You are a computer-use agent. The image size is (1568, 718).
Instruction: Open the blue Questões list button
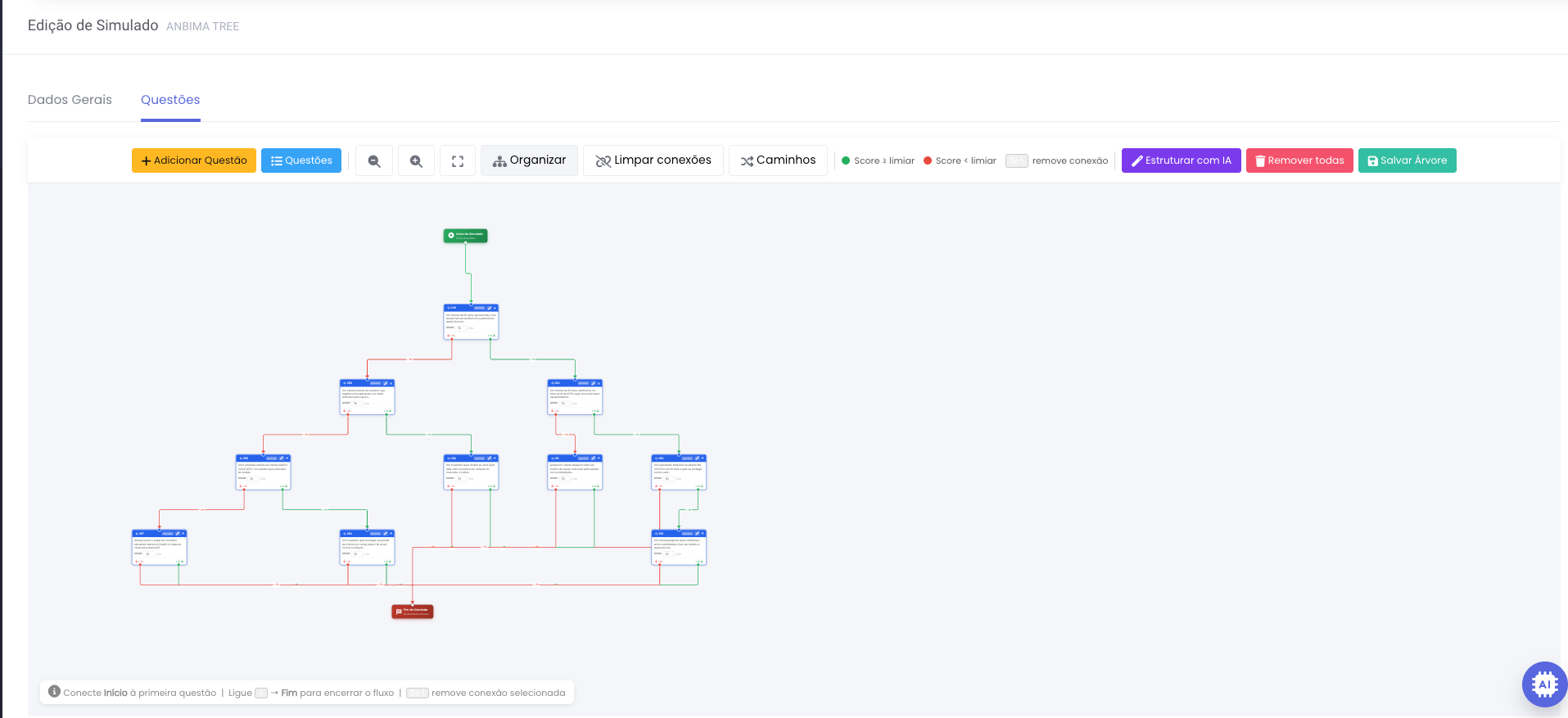coord(301,160)
